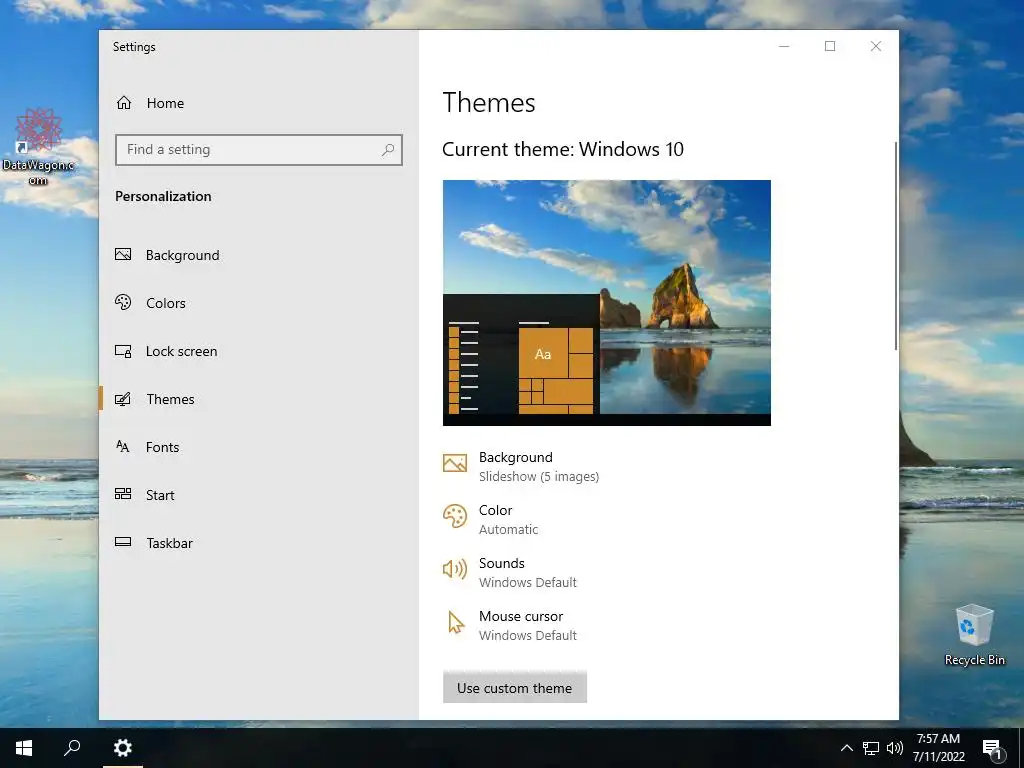Close the Settings window
The height and width of the screenshot is (768, 1024).
pyautogui.click(x=876, y=46)
